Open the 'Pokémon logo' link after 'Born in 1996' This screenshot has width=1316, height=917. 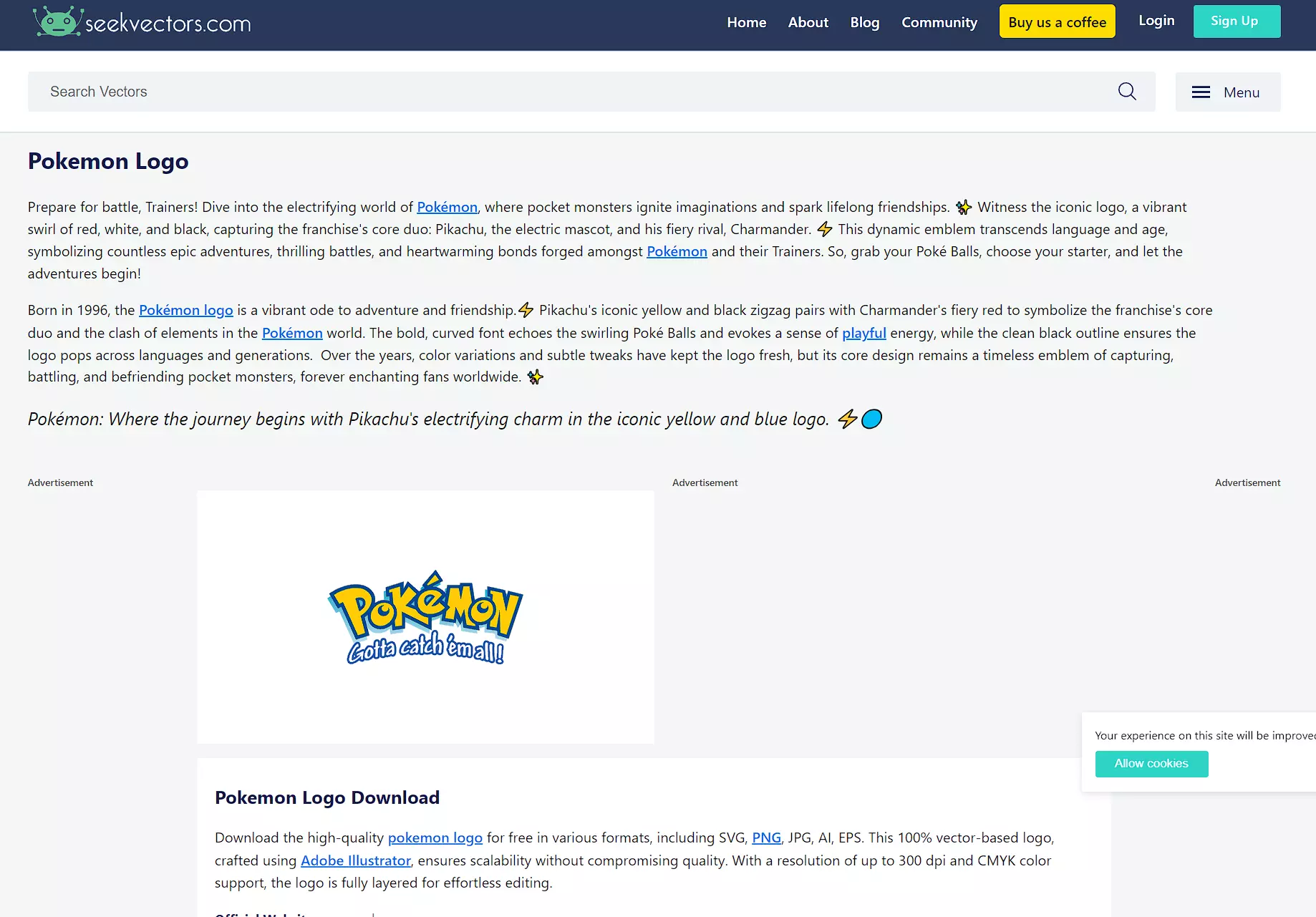pos(185,311)
